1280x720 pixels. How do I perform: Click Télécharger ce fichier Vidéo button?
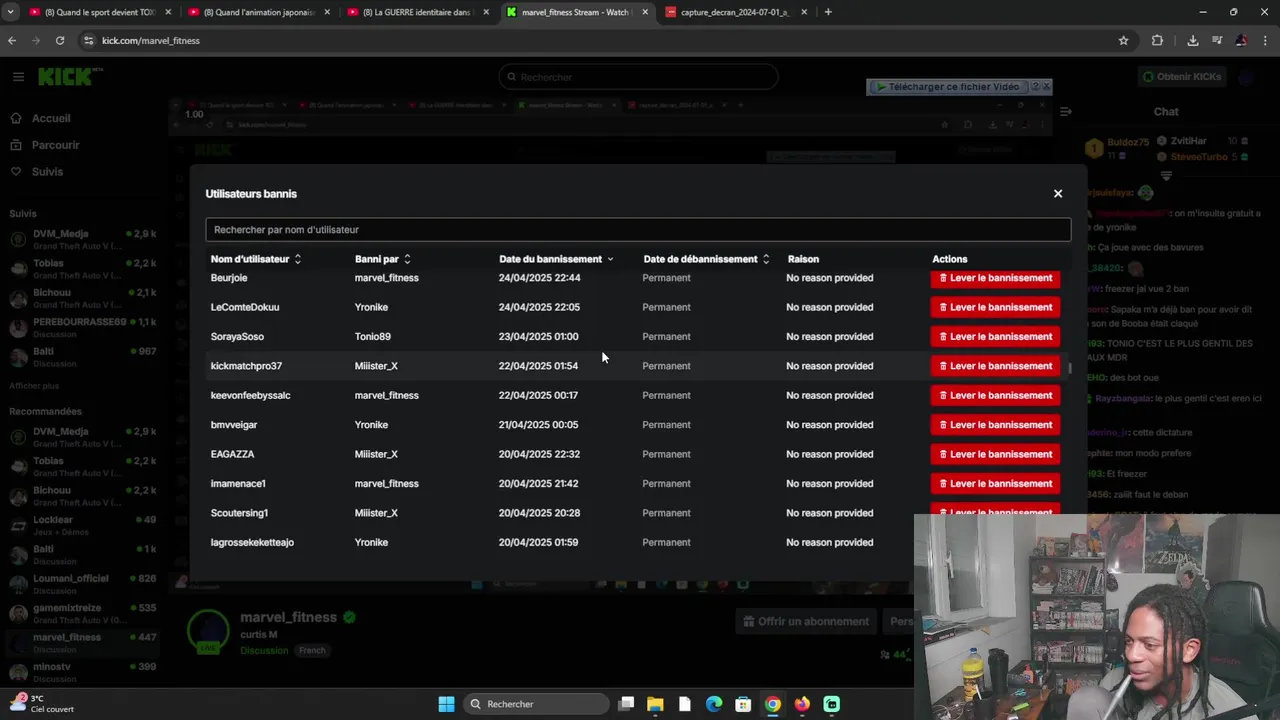(948, 87)
